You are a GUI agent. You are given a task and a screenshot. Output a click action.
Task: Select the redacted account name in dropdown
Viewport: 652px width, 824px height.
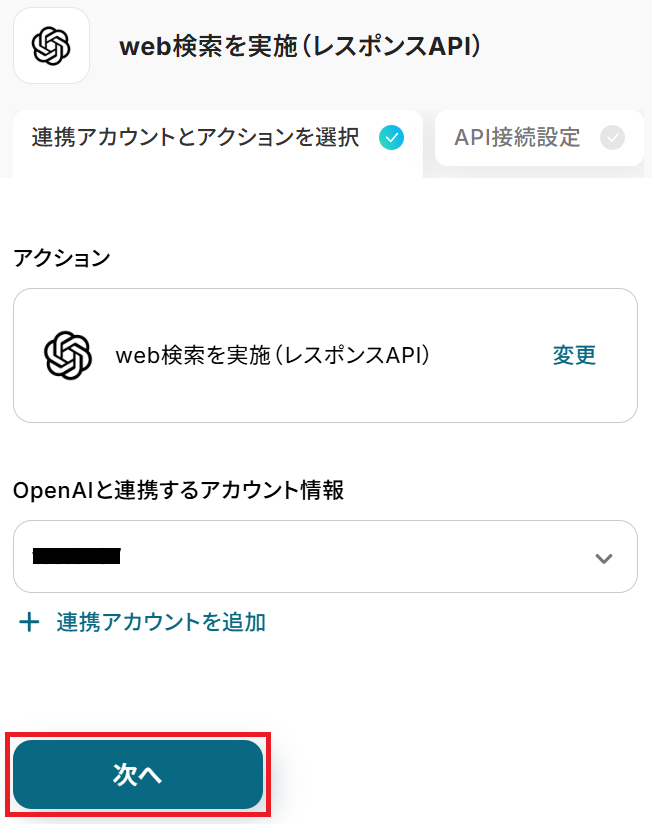[76, 557]
